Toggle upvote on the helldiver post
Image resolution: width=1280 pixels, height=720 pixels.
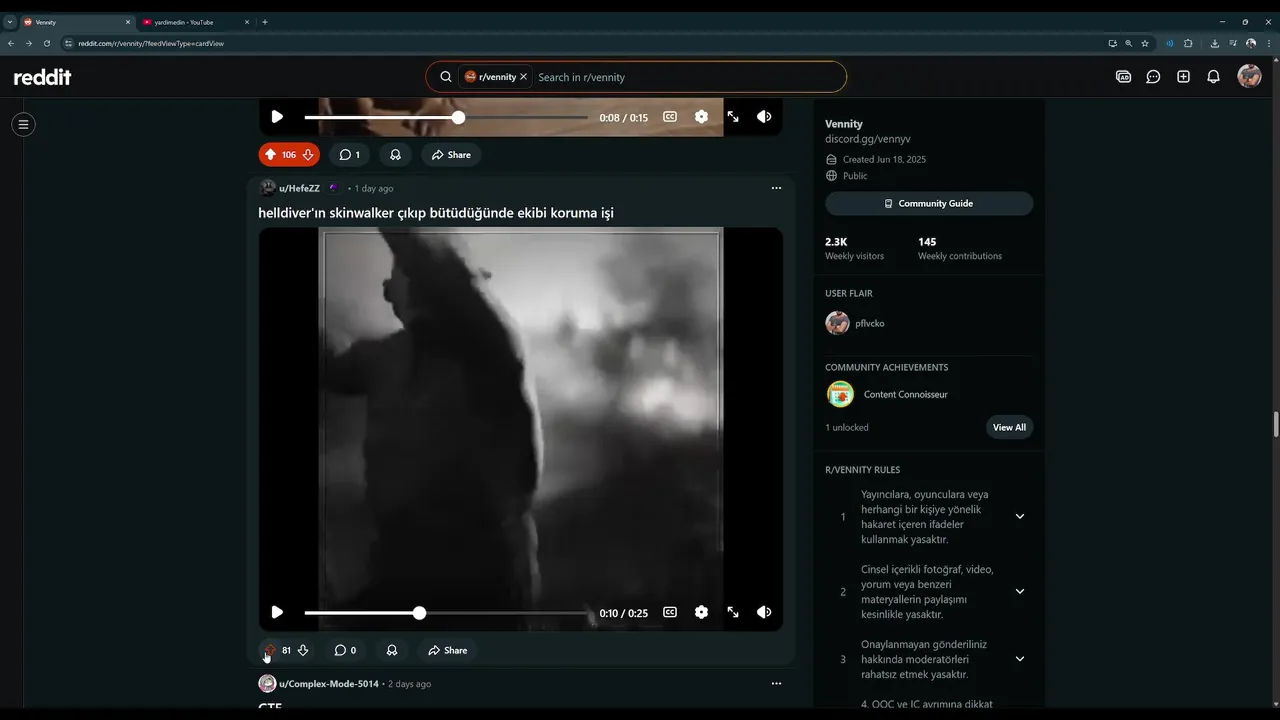pyautogui.click(x=269, y=650)
